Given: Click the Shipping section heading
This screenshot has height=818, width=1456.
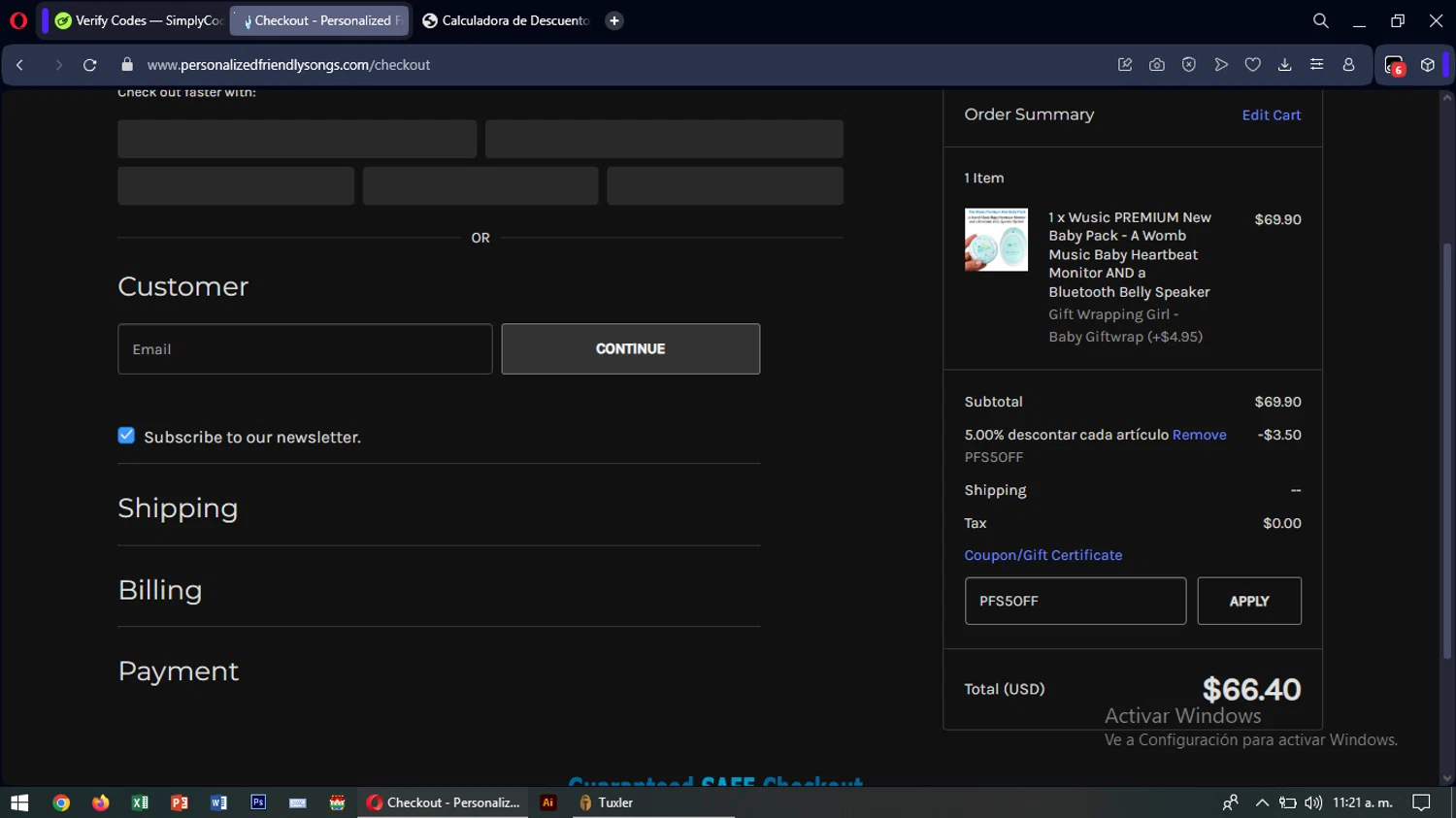Looking at the screenshot, I should click(x=178, y=508).
